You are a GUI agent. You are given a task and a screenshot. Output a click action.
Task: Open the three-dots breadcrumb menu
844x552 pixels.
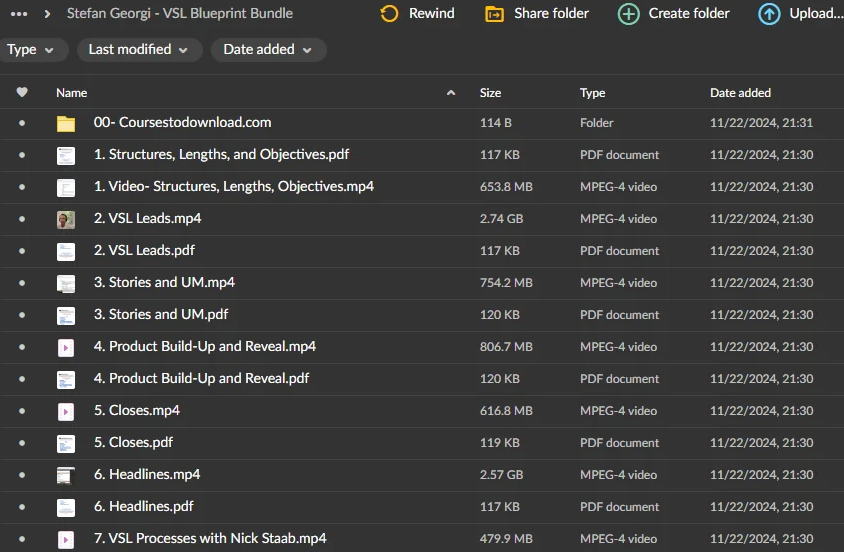click(x=19, y=14)
